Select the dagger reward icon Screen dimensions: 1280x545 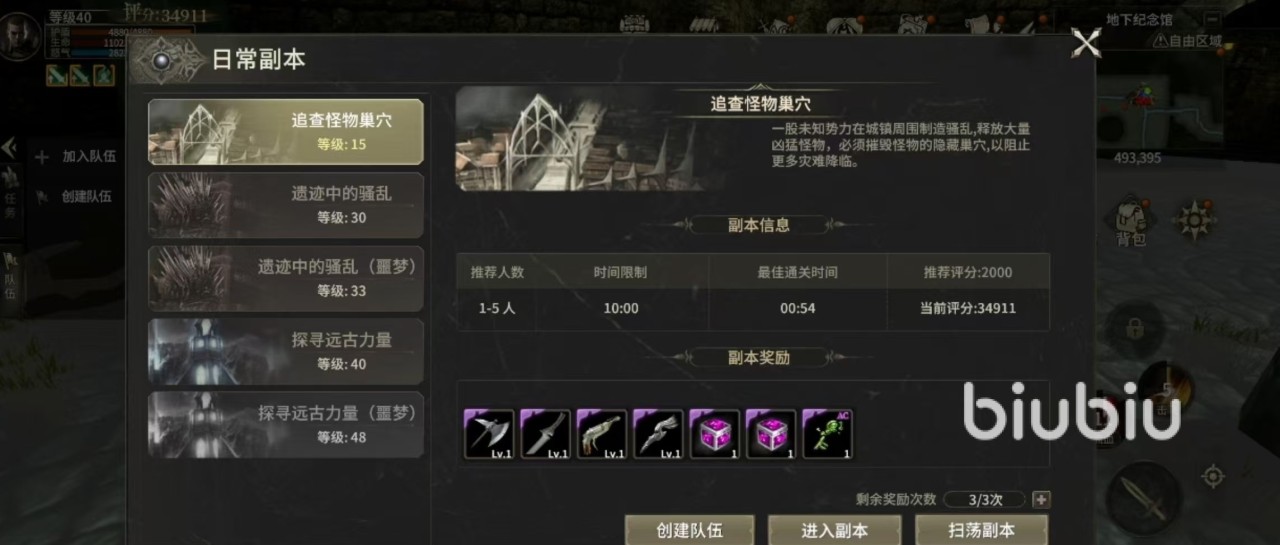545,435
